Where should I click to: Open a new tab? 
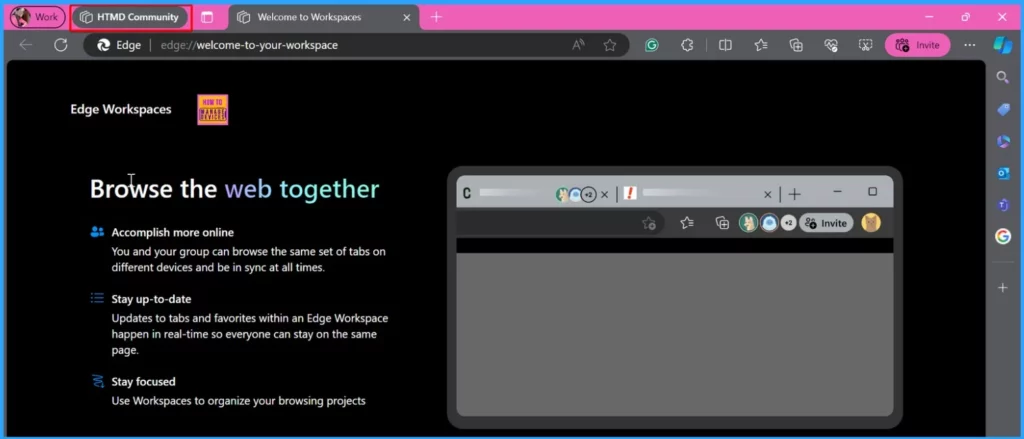(x=436, y=17)
